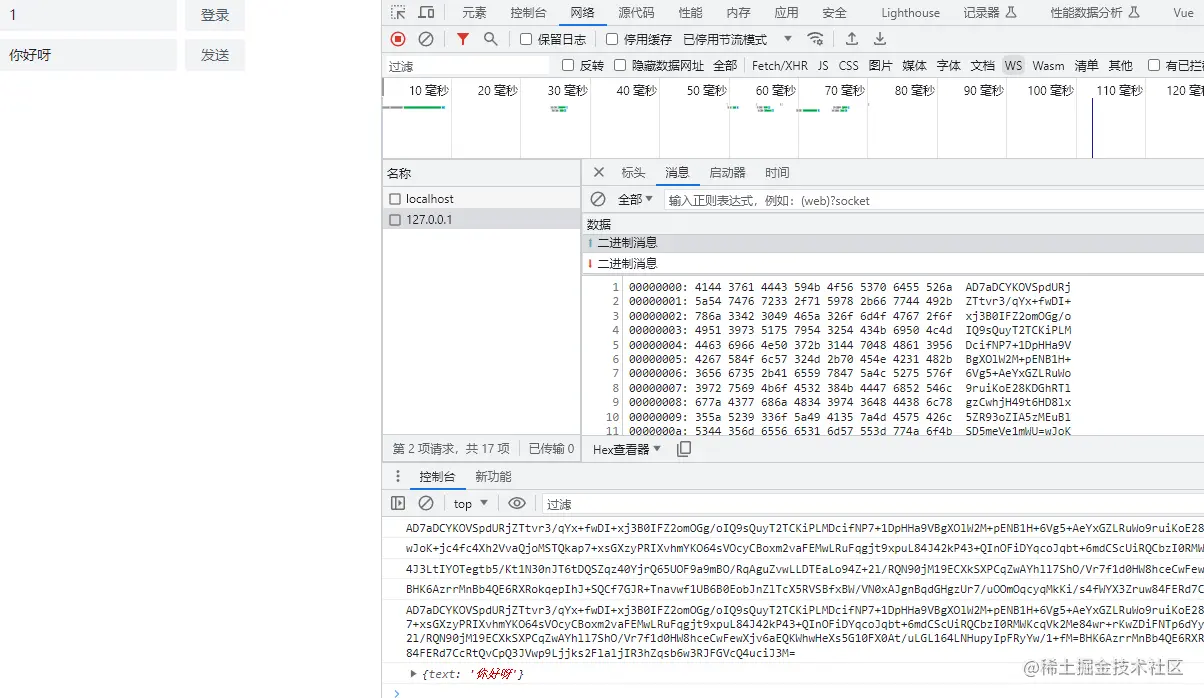Select the 127.0.0.1 request row

tap(482, 219)
